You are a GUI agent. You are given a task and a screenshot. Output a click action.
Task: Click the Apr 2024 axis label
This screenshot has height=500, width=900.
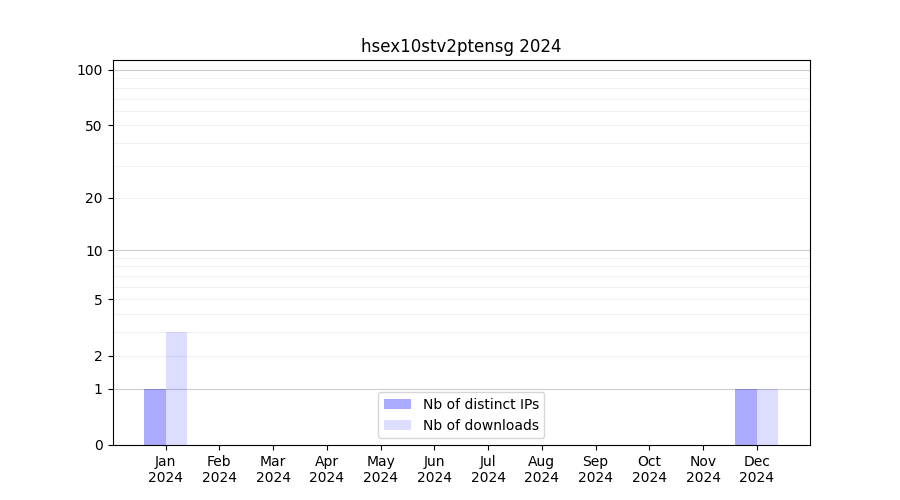pos(327,469)
